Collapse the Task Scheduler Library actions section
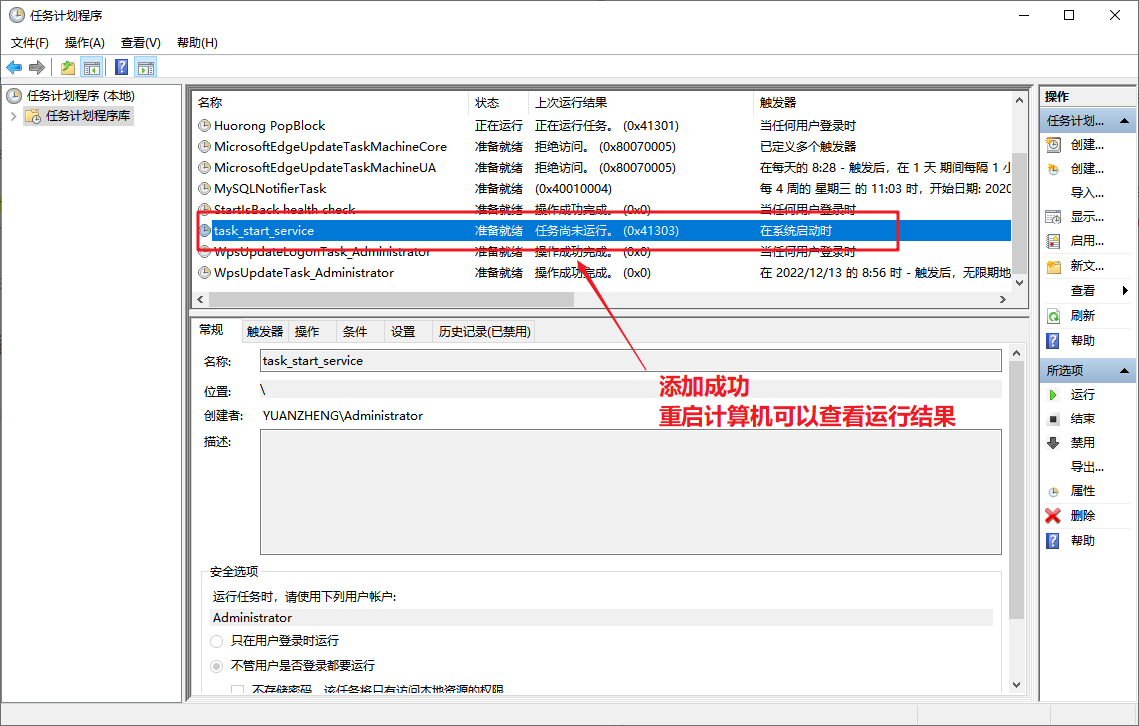 (1127, 121)
